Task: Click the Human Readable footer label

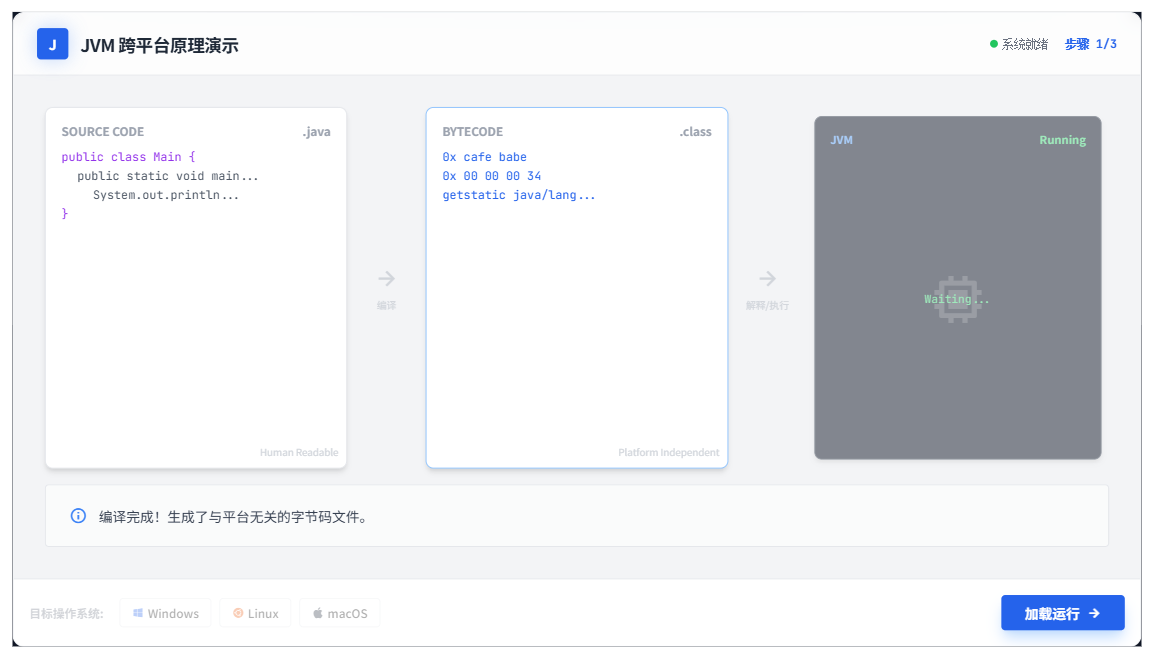Action: [x=299, y=452]
